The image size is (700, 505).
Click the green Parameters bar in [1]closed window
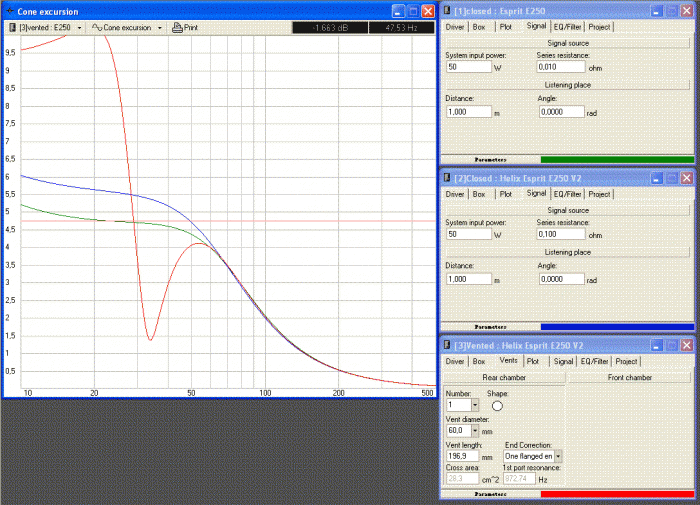coord(617,159)
